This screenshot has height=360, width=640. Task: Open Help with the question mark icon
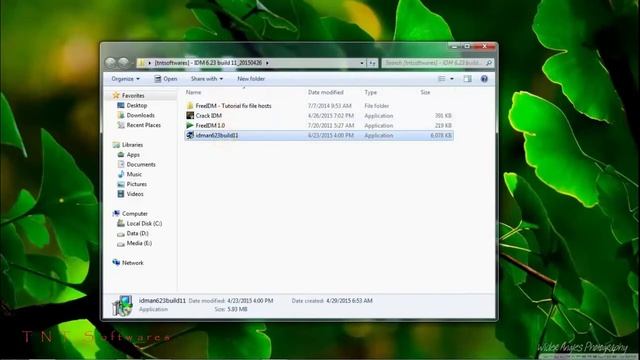tap(484, 79)
